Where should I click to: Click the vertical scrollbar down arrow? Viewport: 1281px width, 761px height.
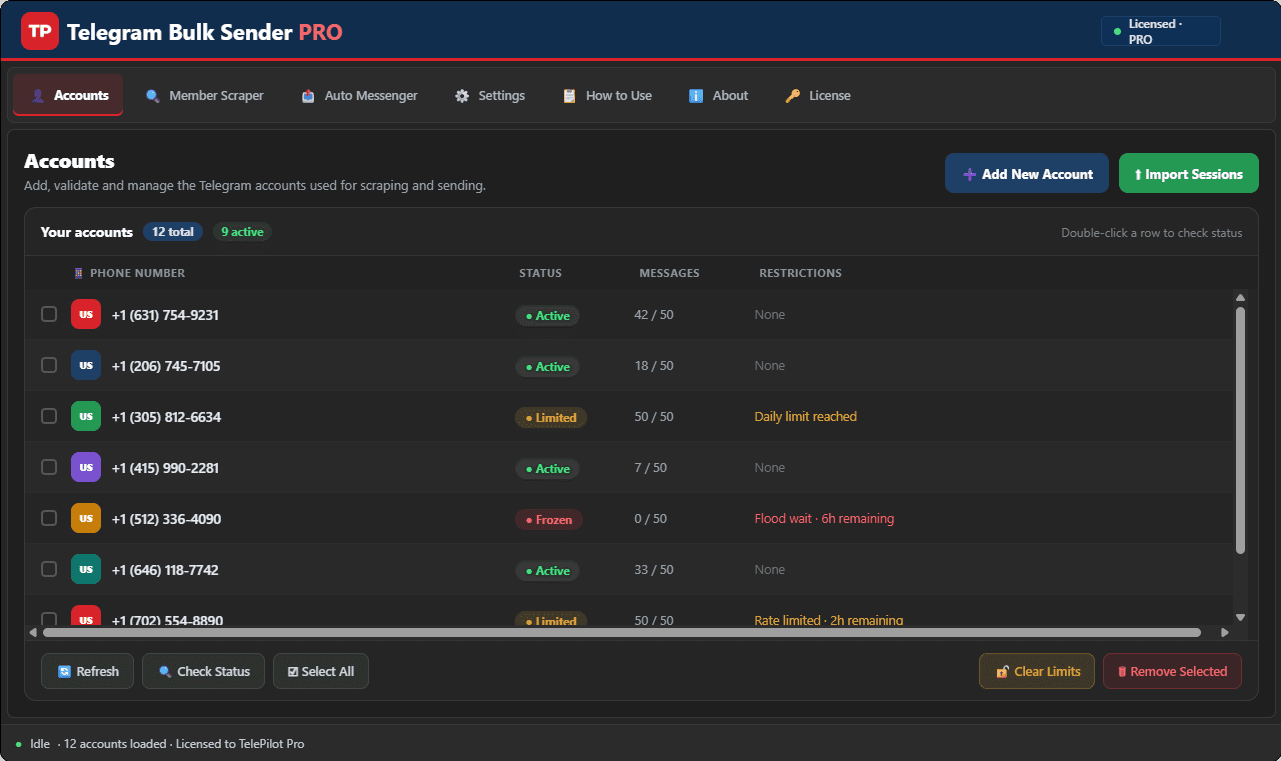[1241, 618]
